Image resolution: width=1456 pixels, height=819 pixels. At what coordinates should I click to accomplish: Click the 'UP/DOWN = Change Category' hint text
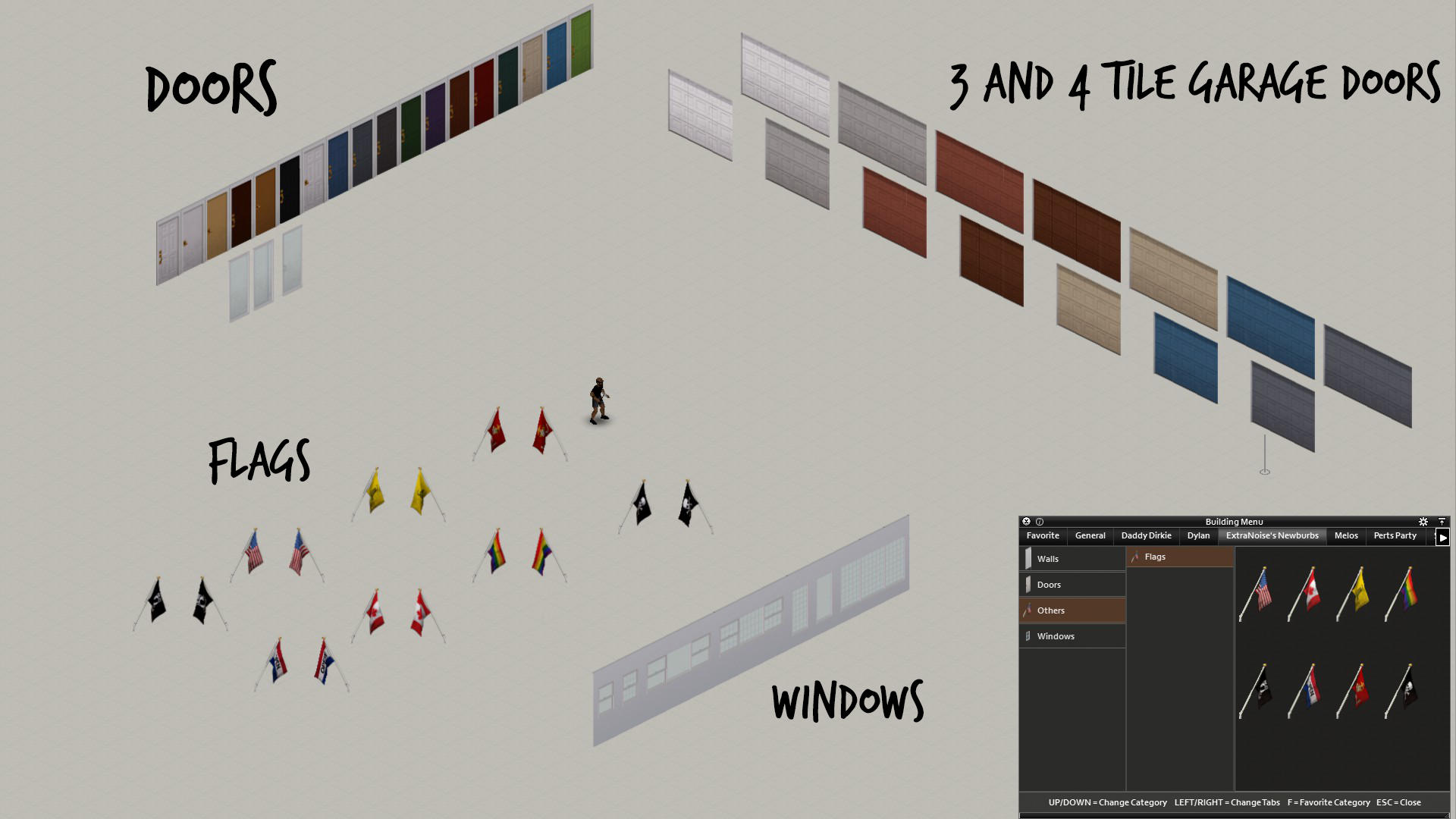point(1107,802)
